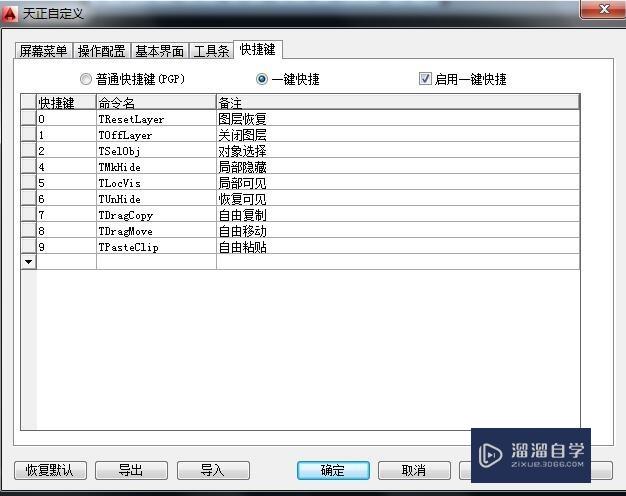Click the 对象选择 remark cell

point(398,150)
